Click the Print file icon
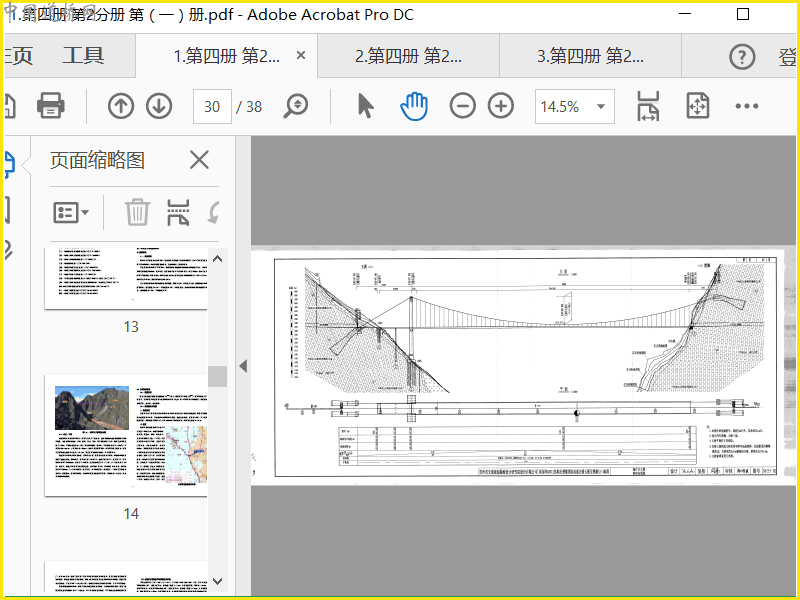 click(x=51, y=106)
